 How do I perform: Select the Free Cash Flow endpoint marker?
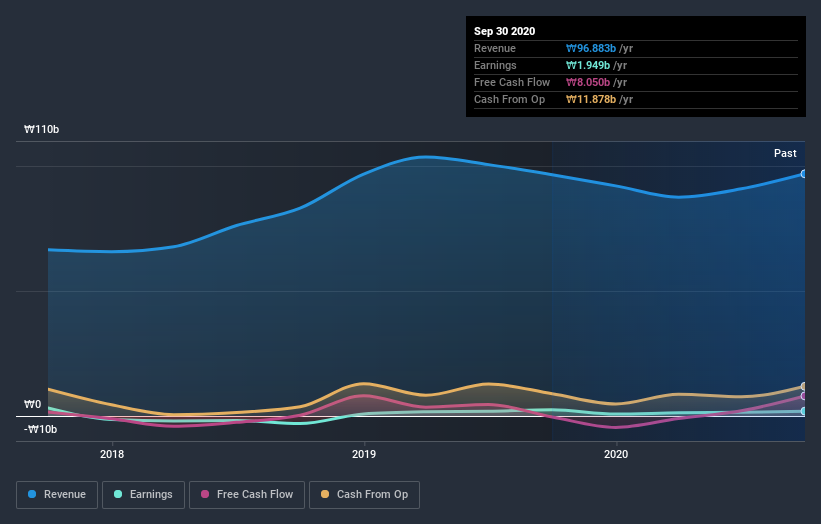pyautogui.click(x=804, y=396)
